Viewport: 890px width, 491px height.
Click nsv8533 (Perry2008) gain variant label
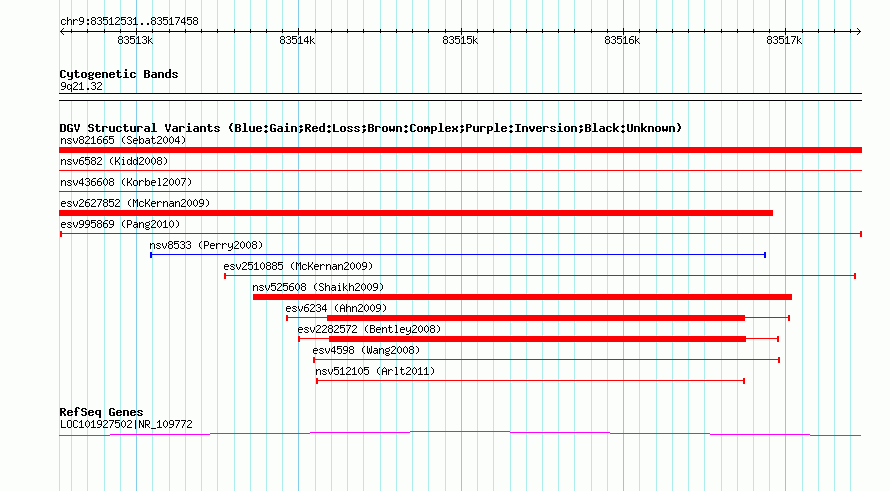point(206,245)
